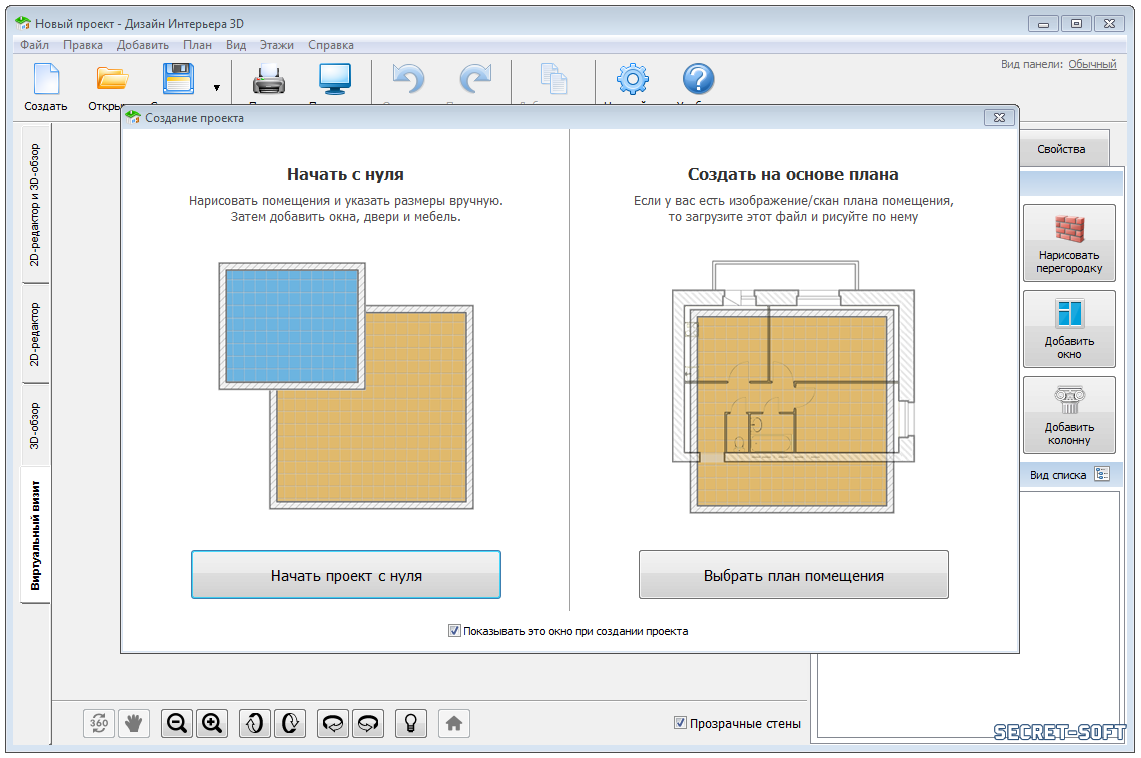The image size is (1141, 758).
Task: Toggle the 'Вид списка' list view icon
Action: tap(1102, 475)
